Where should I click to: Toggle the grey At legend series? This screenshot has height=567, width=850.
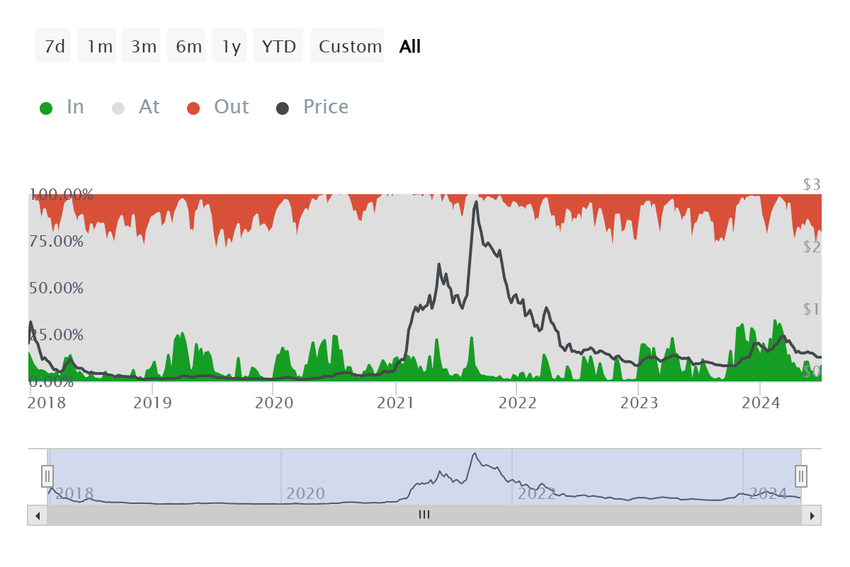[136, 107]
